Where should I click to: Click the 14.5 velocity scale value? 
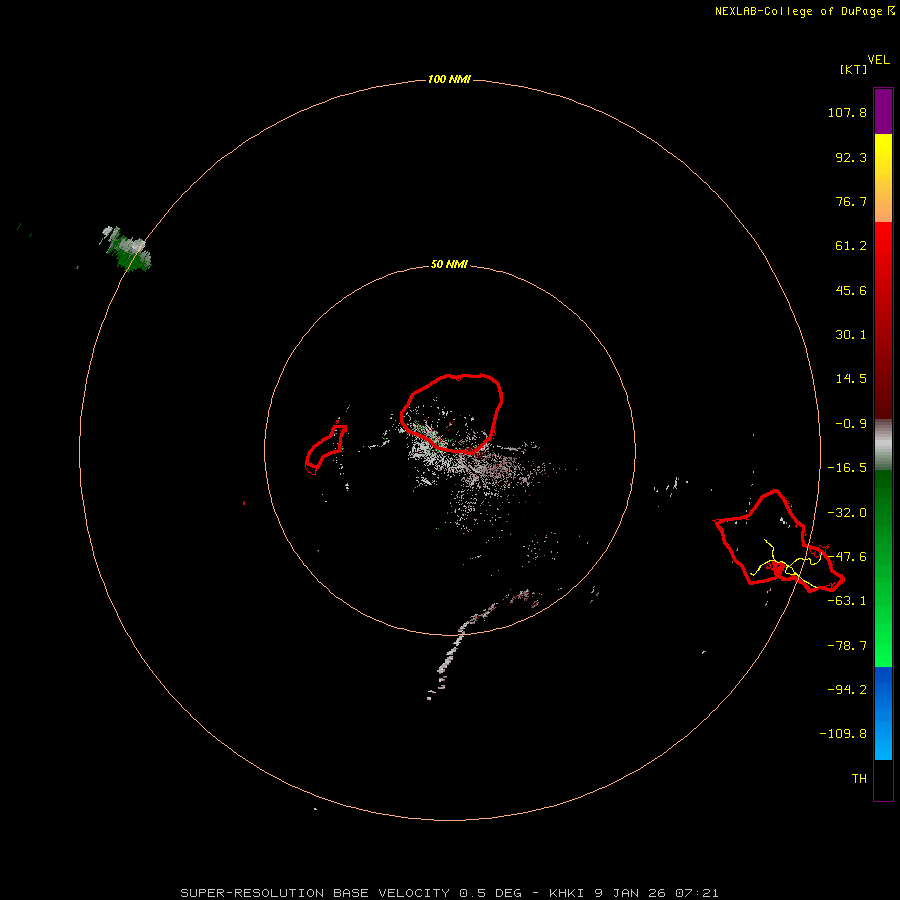pyautogui.click(x=851, y=379)
